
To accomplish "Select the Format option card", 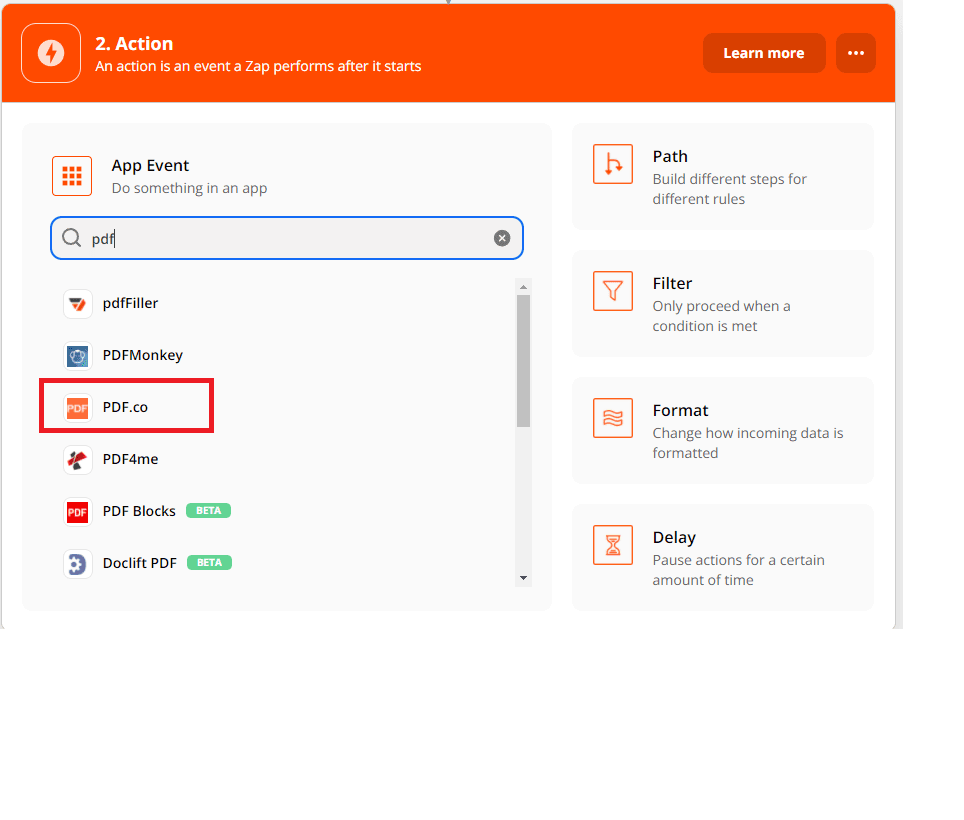I will tap(722, 430).
